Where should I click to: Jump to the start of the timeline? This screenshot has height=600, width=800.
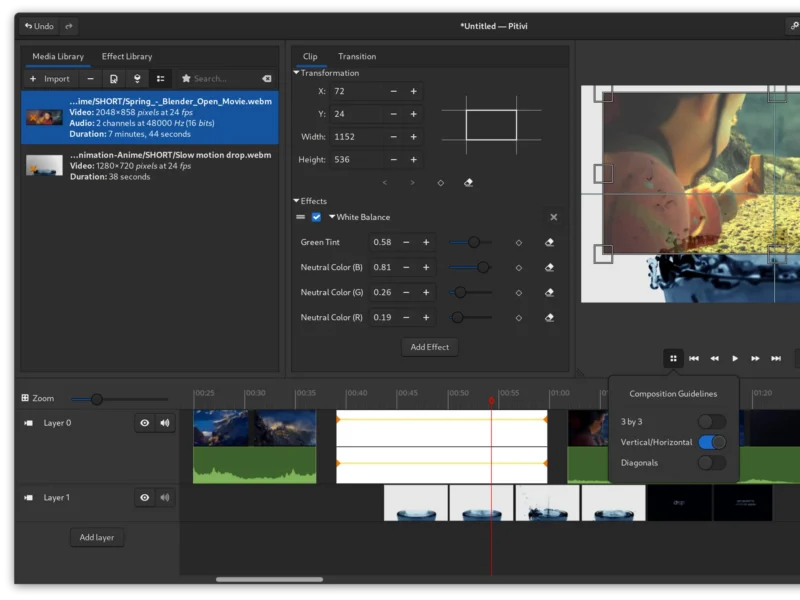pyautogui.click(x=694, y=358)
